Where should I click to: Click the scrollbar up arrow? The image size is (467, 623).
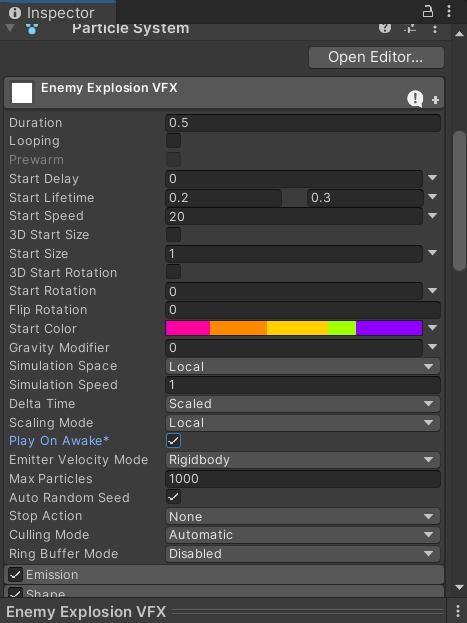[459, 34]
